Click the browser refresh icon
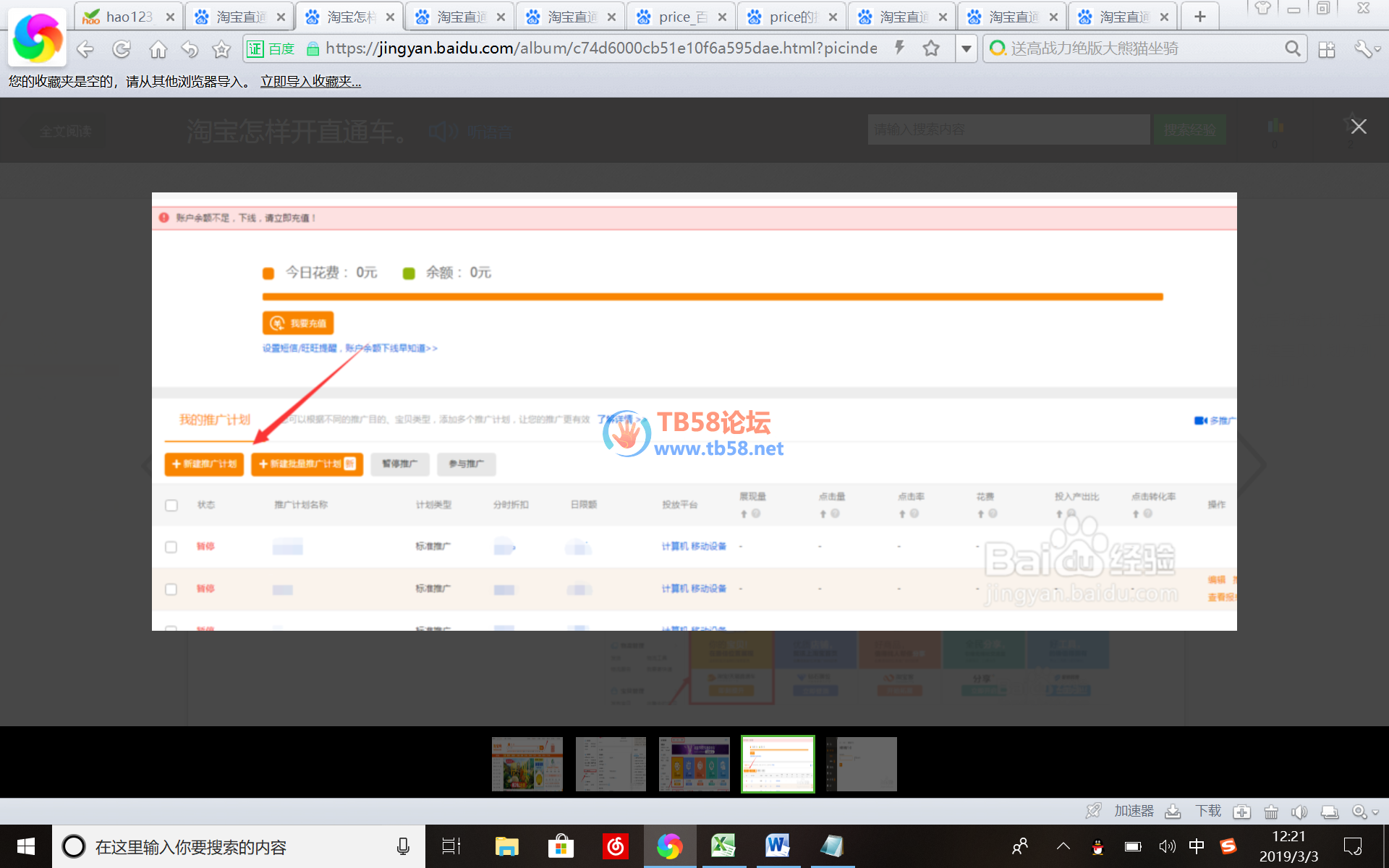 [122, 49]
